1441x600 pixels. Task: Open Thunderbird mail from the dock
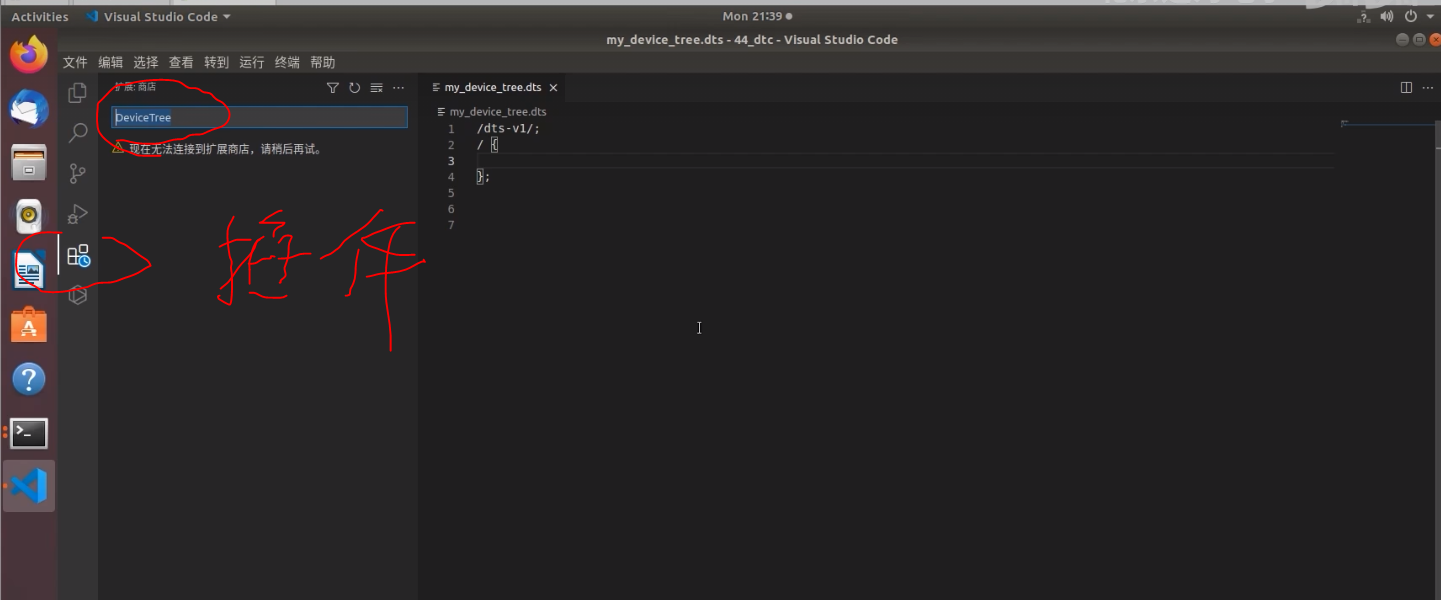29,109
